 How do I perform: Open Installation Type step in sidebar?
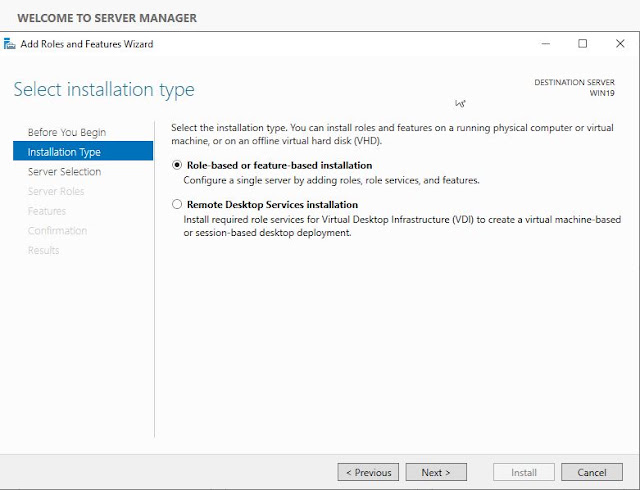pos(83,151)
